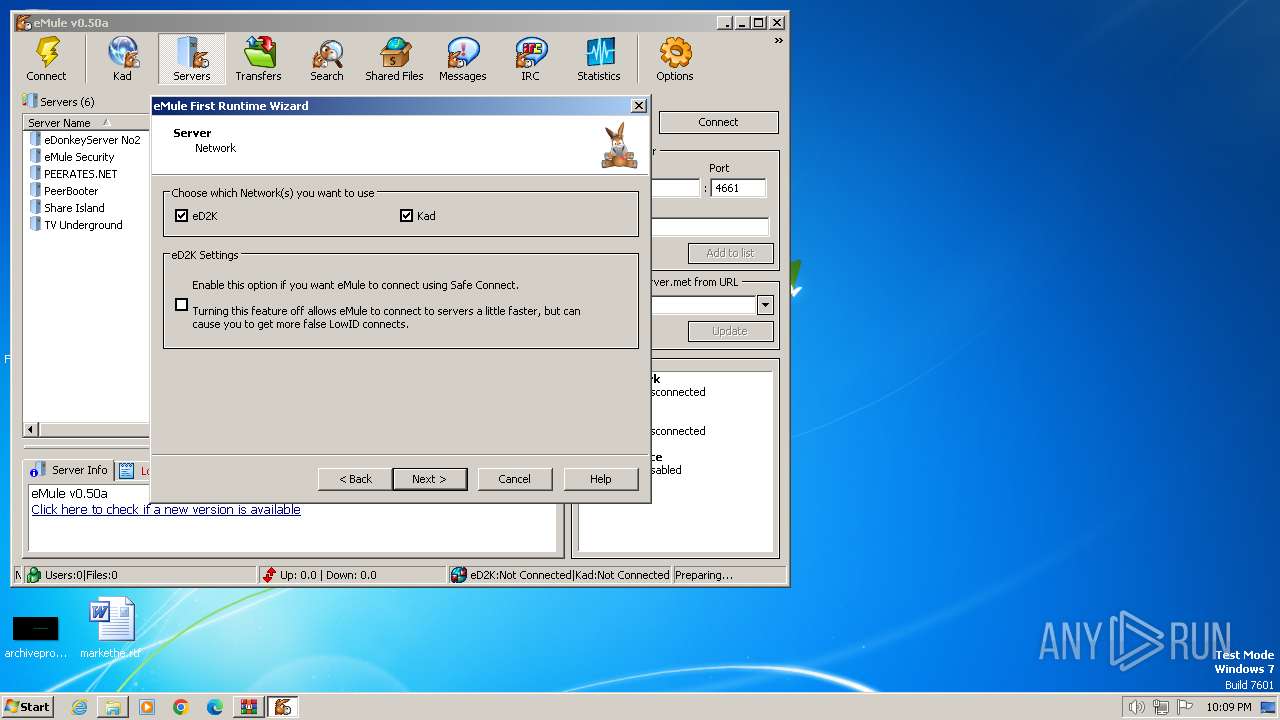Select PEERATES.NET server row
Screen dimensions: 1280x720
[x=73, y=174]
